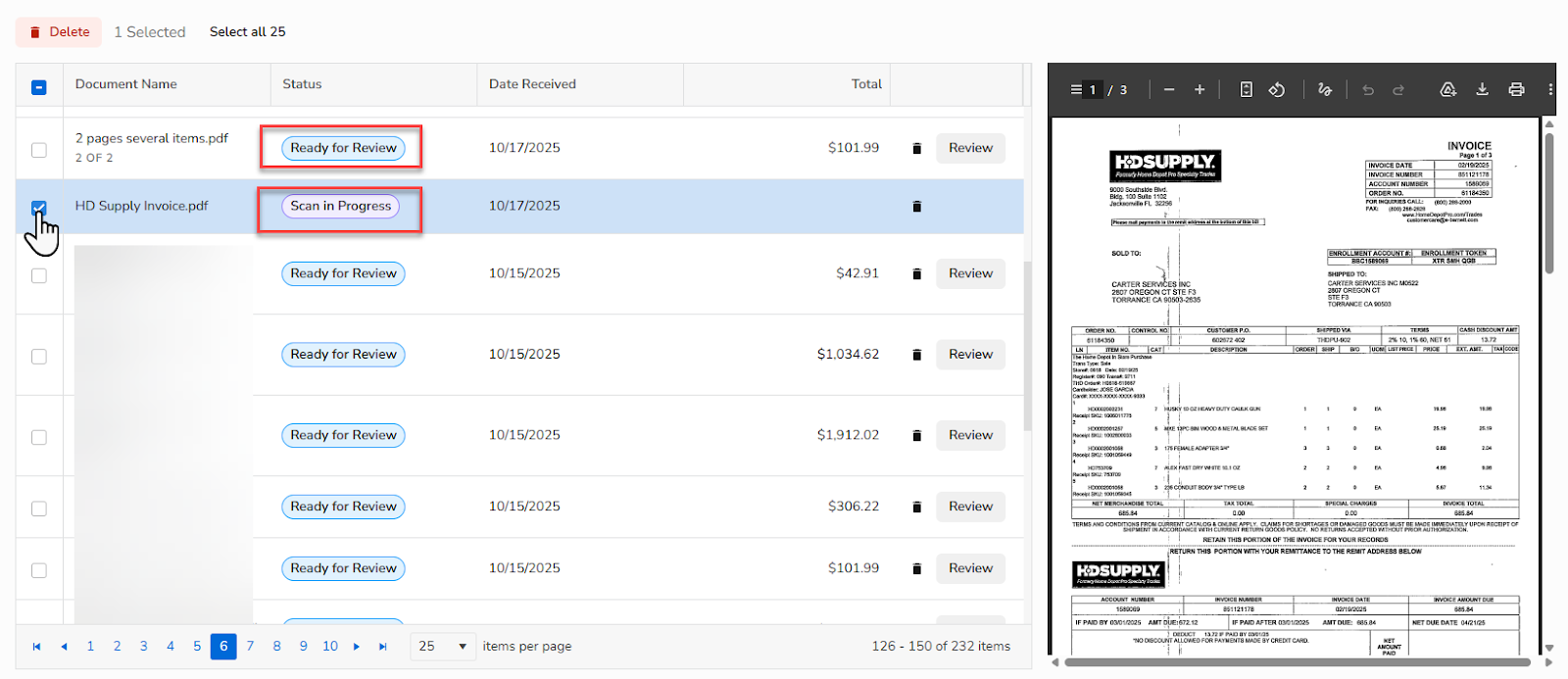Click the trash icon in the $1,034.62 row
This screenshot has height=679, width=1568.
[917, 355]
